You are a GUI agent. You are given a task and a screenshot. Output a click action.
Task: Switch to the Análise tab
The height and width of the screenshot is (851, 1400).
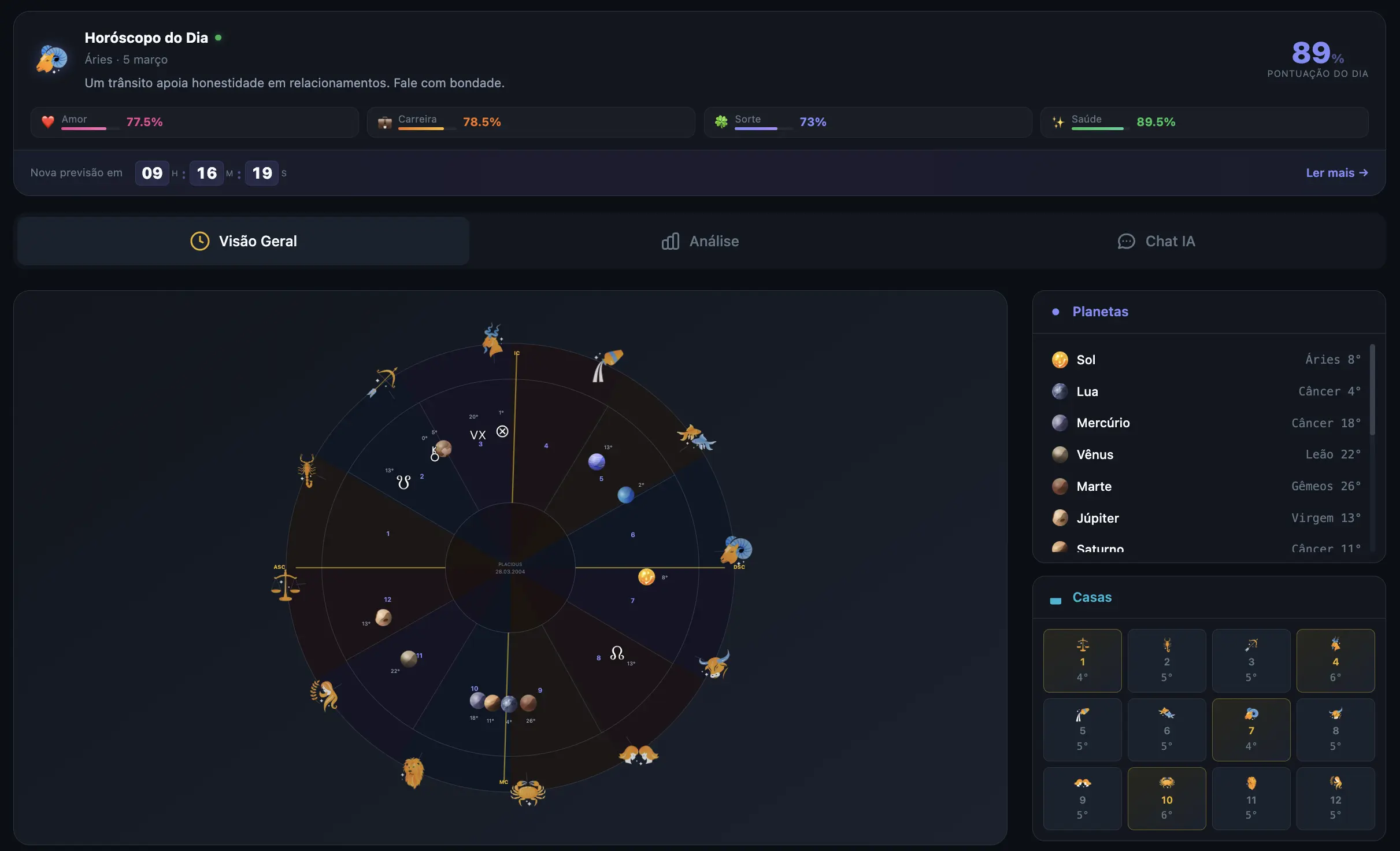pos(713,241)
